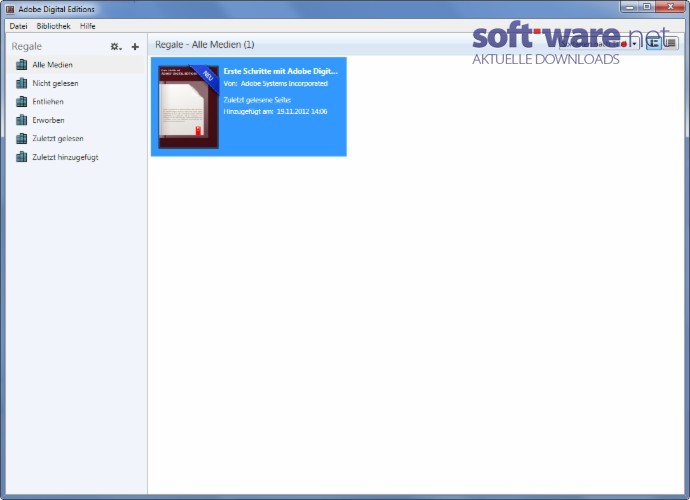The image size is (690, 500).
Task: Open the Bibliothek menu
Action: [x=53, y=26]
